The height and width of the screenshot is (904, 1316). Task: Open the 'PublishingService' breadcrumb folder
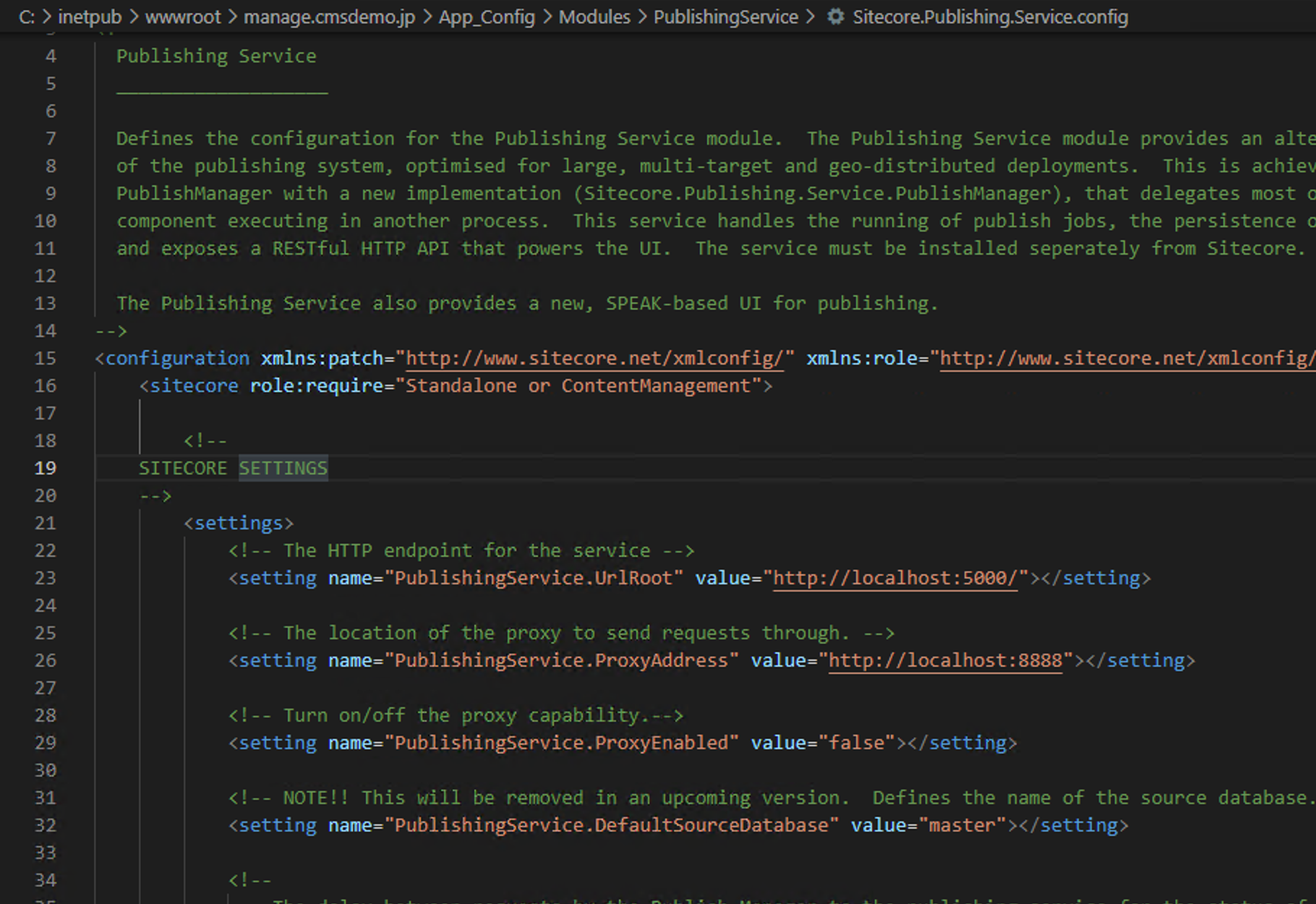coord(726,17)
